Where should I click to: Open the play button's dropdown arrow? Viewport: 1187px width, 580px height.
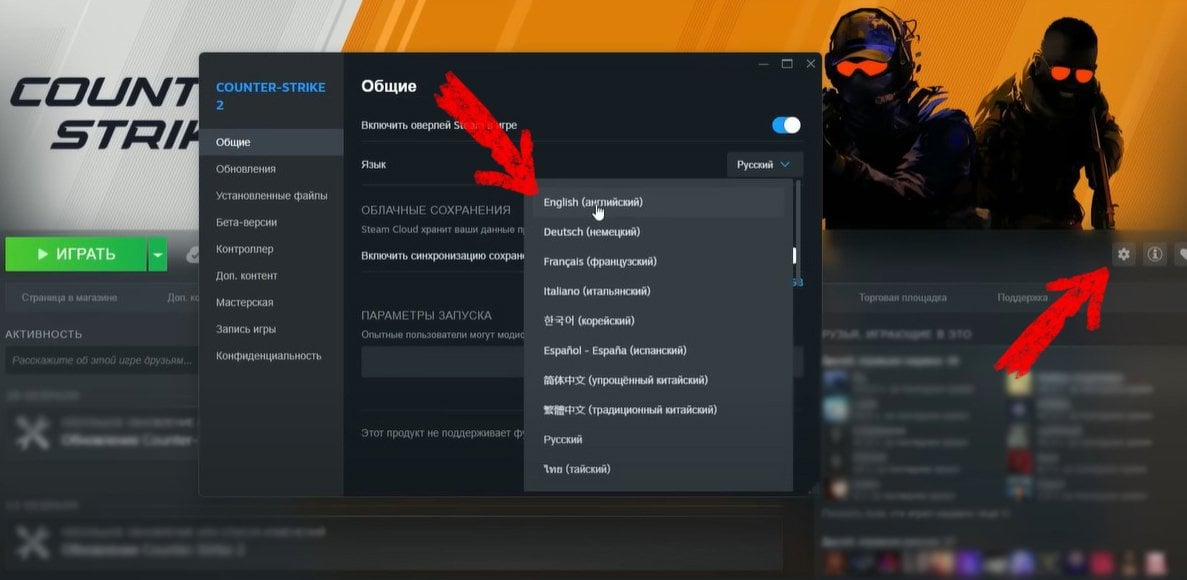point(157,254)
